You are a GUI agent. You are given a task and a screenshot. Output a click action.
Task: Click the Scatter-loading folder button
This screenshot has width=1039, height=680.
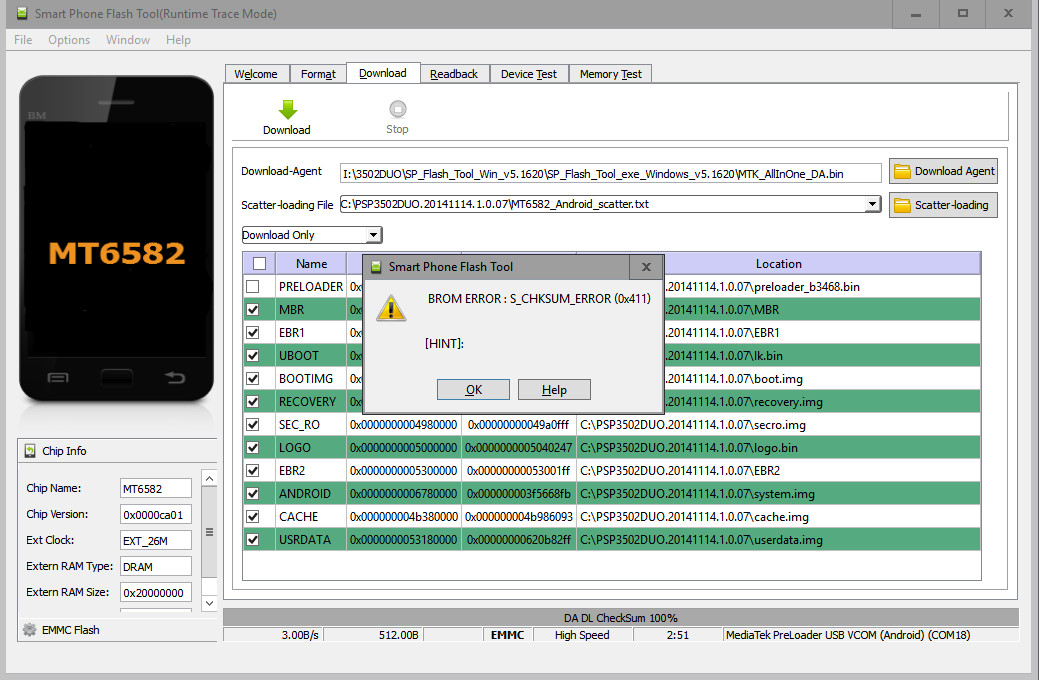coord(943,205)
